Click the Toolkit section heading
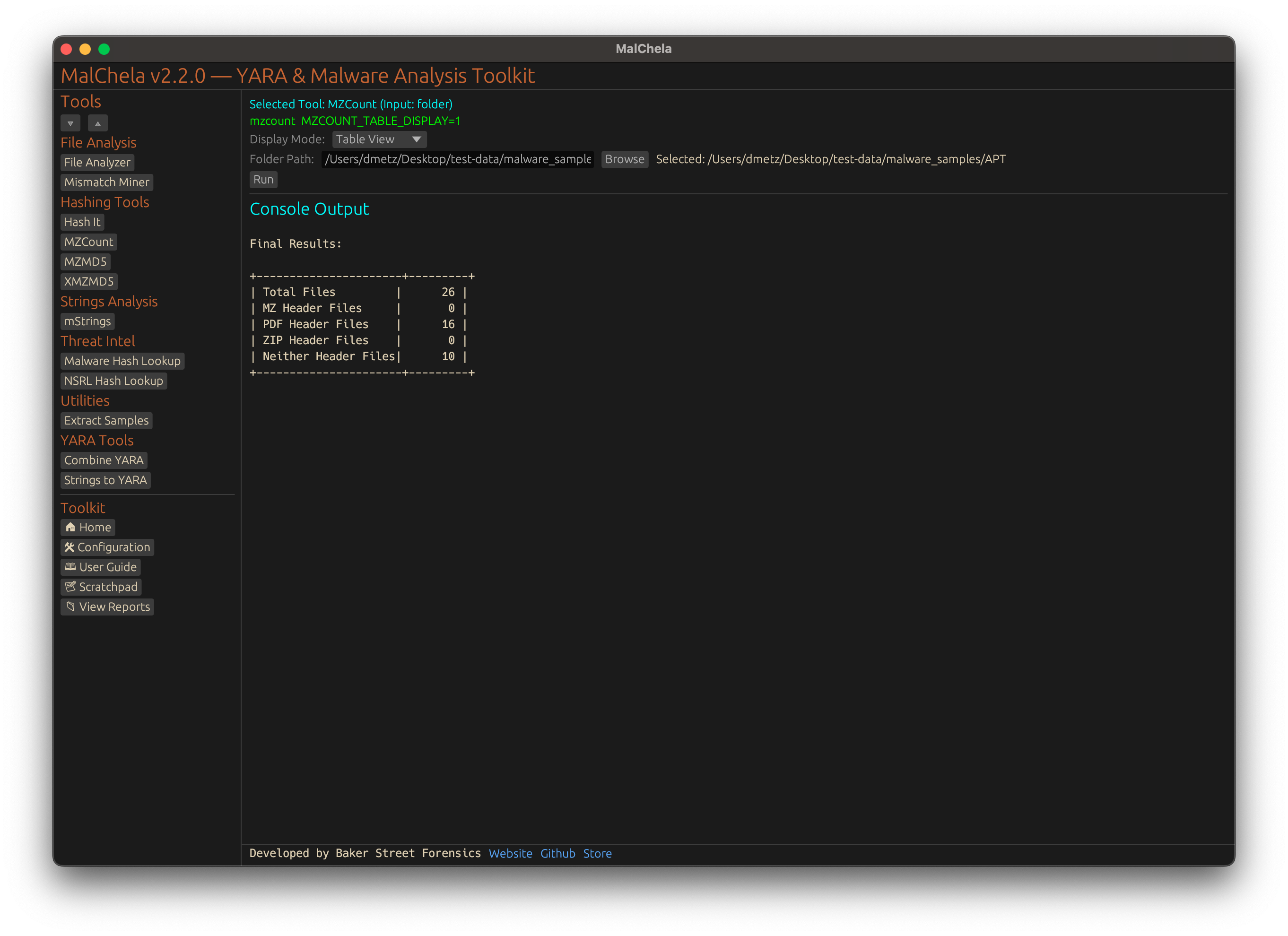 83,508
